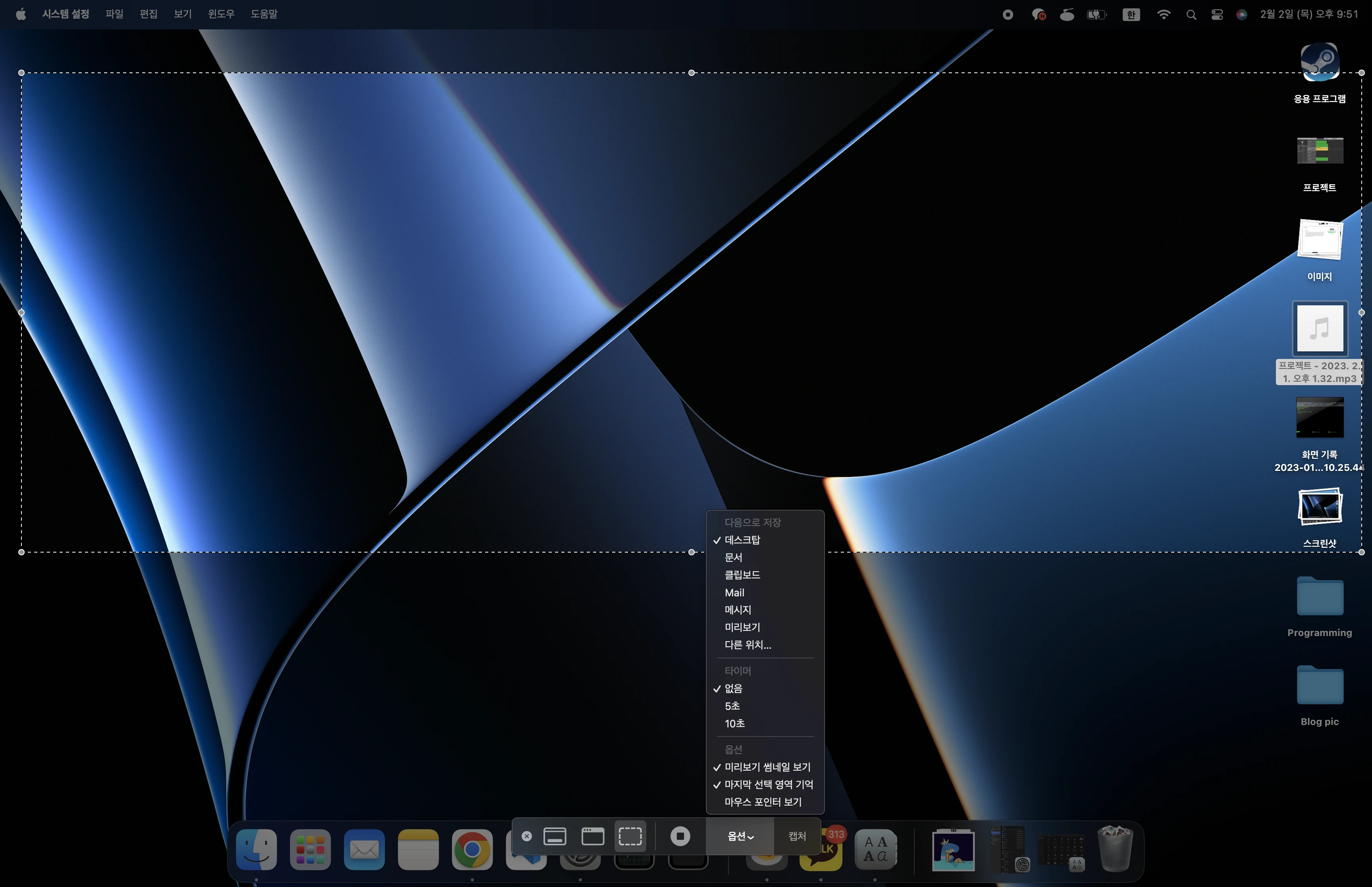Close the screenshot toolbar with X button
The image size is (1372, 887).
click(x=526, y=836)
